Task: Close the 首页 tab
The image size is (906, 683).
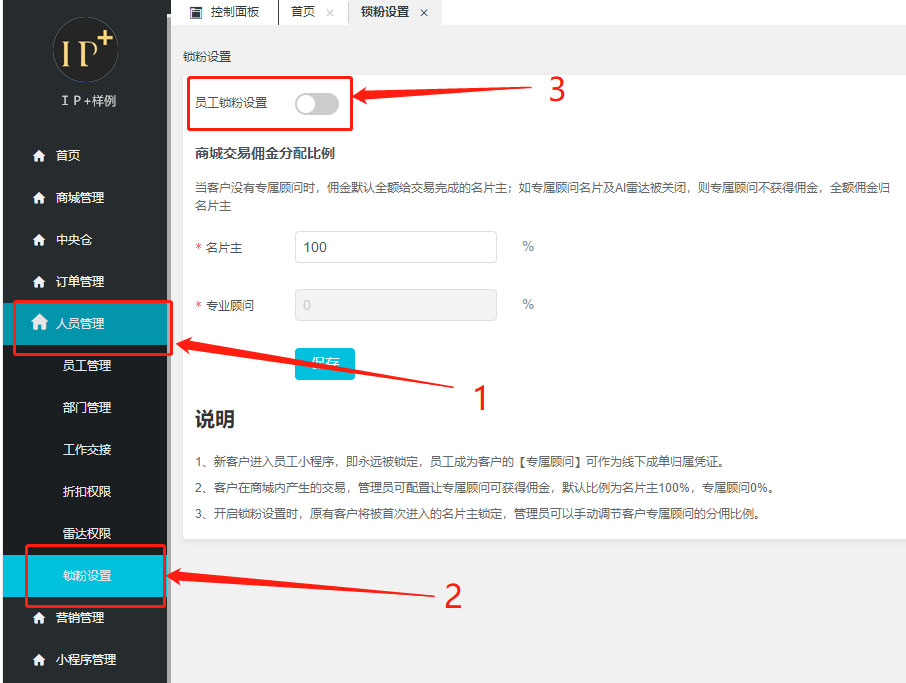Action: point(330,13)
